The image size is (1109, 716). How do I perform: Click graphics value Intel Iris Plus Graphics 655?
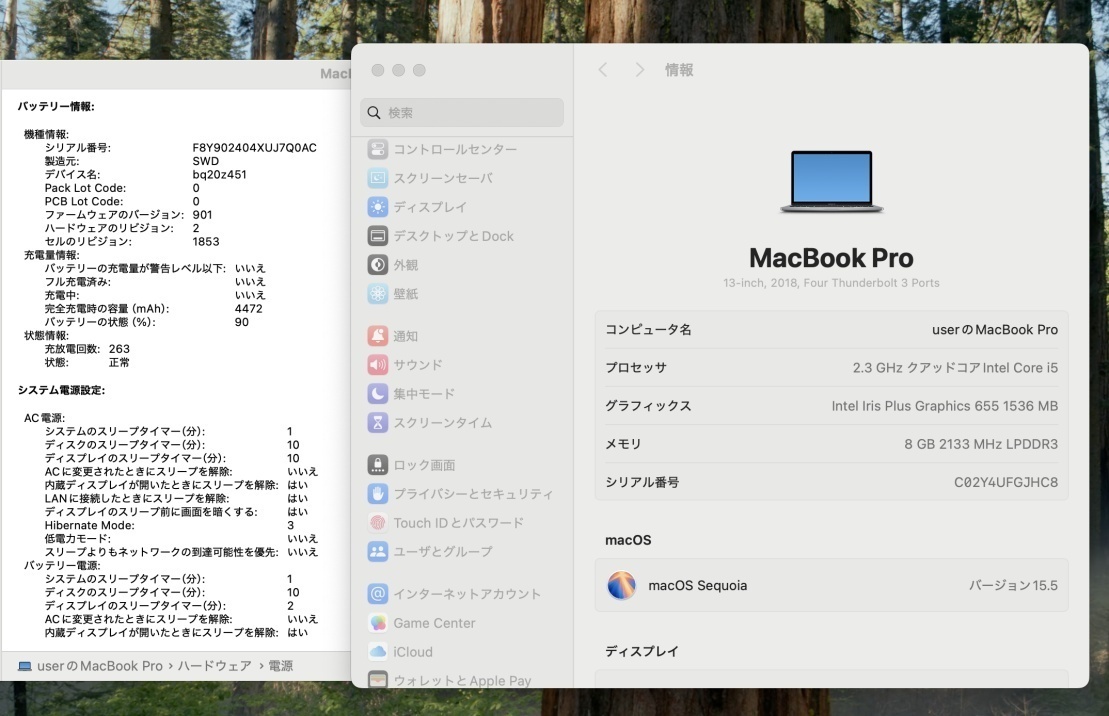coord(944,406)
